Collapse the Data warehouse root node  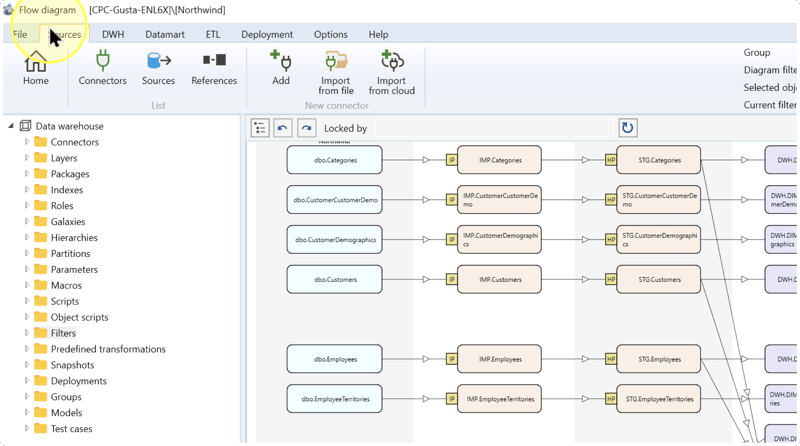pyautogui.click(x=11, y=126)
